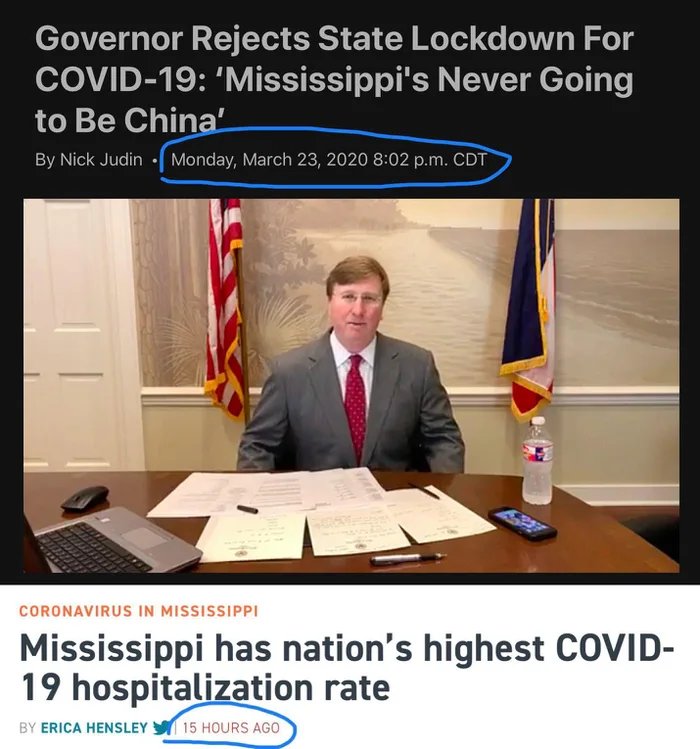700x749 pixels.
Task: Click the American flag in the photo
Action: coord(225,306)
